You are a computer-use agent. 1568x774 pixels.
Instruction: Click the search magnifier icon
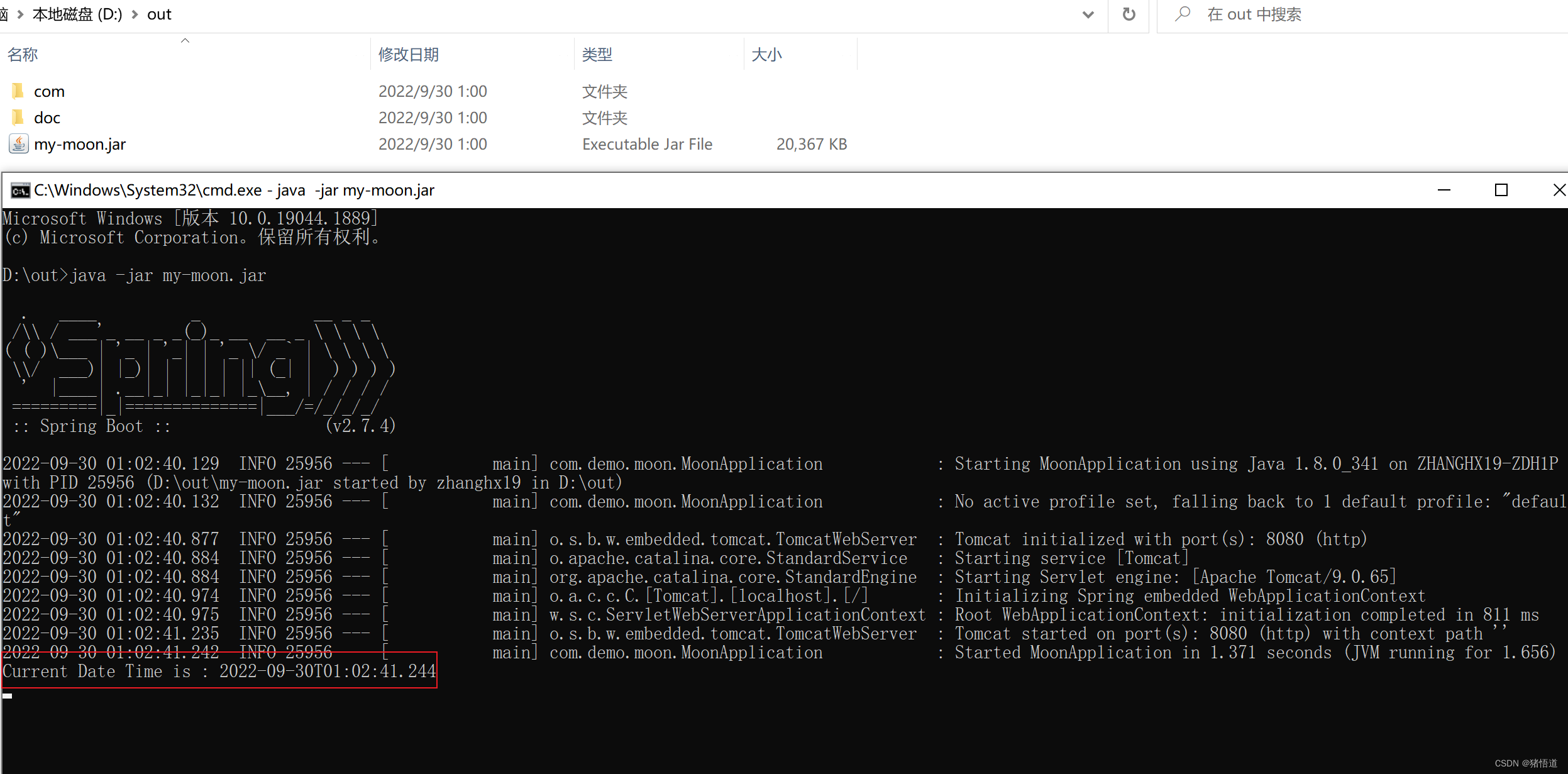click(x=1183, y=14)
